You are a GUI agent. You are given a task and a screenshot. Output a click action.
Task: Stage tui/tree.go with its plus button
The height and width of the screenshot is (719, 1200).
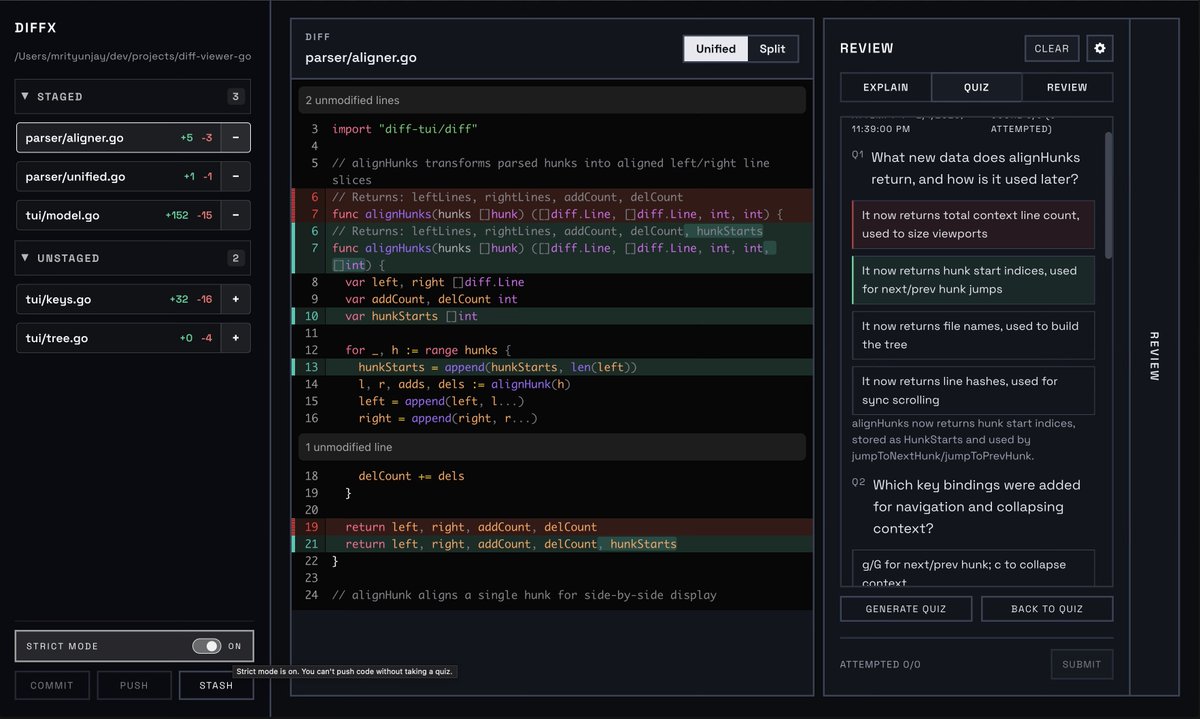click(x=236, y=338)
